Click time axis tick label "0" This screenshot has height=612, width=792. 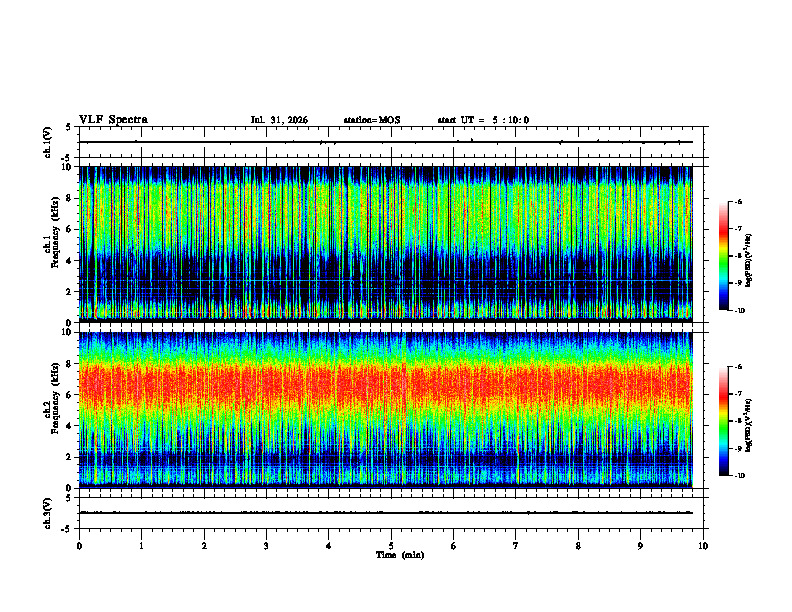pyautogui.click(x=79, y=546)
